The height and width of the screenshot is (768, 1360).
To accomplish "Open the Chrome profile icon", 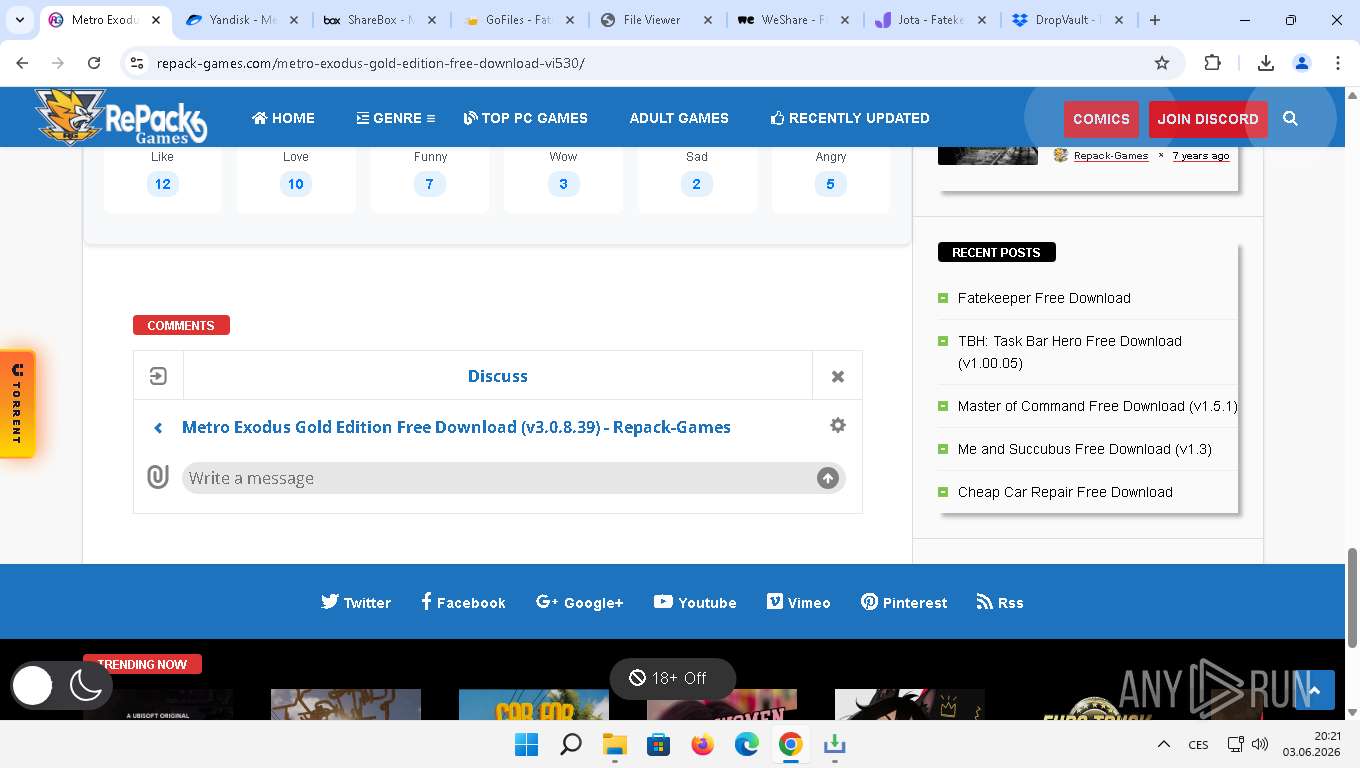I will click(1302, 63).
